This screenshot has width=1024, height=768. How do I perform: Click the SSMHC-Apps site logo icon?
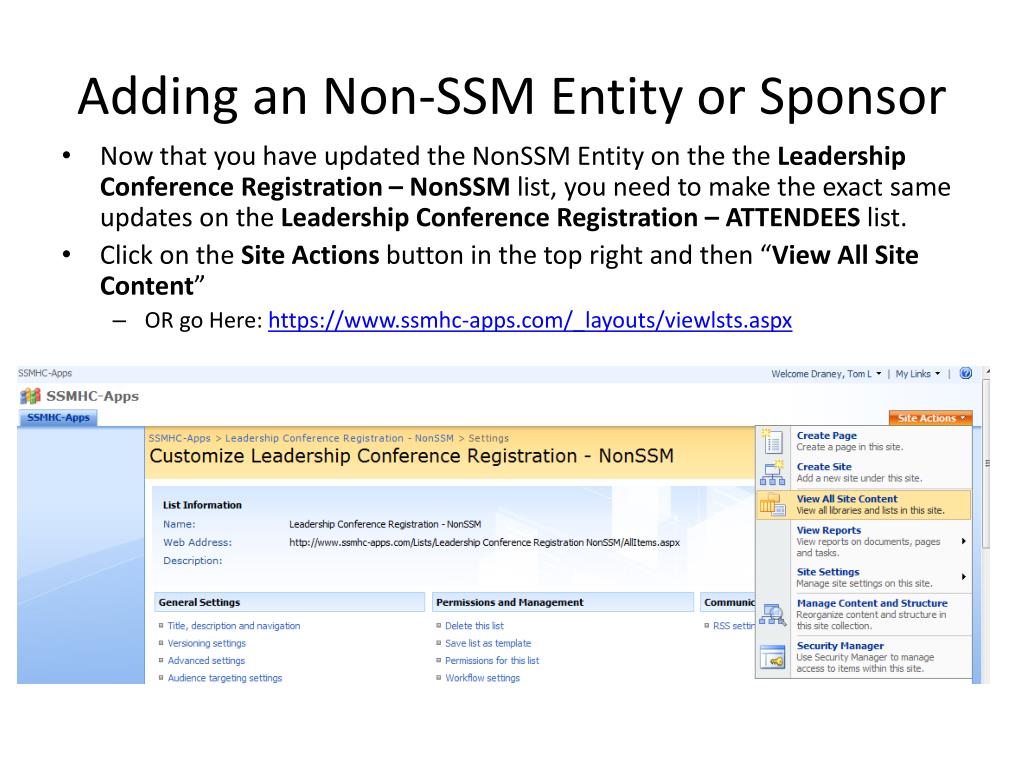tap(29, 397)
